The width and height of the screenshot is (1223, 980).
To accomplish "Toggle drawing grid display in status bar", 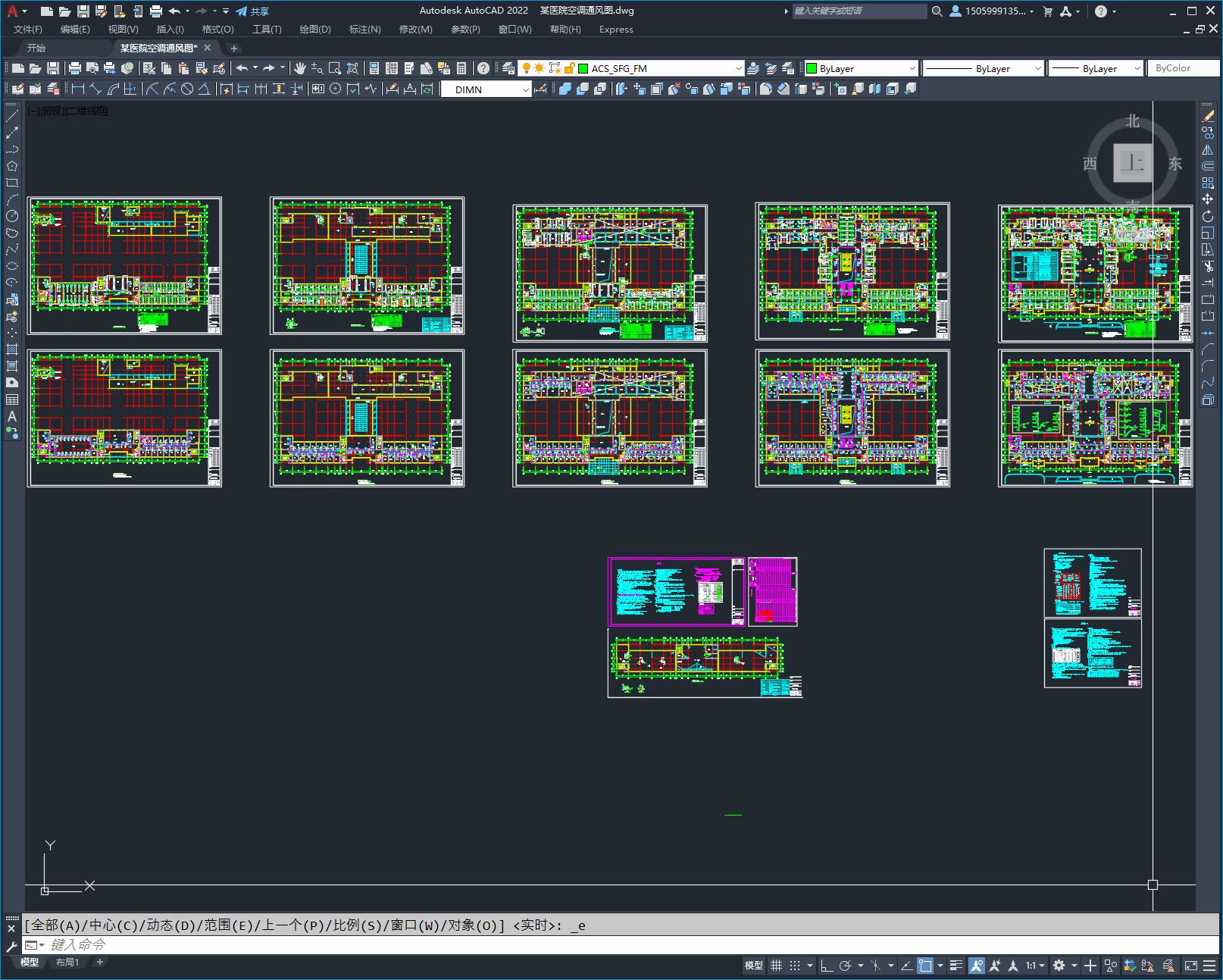I will coord(776,965).
